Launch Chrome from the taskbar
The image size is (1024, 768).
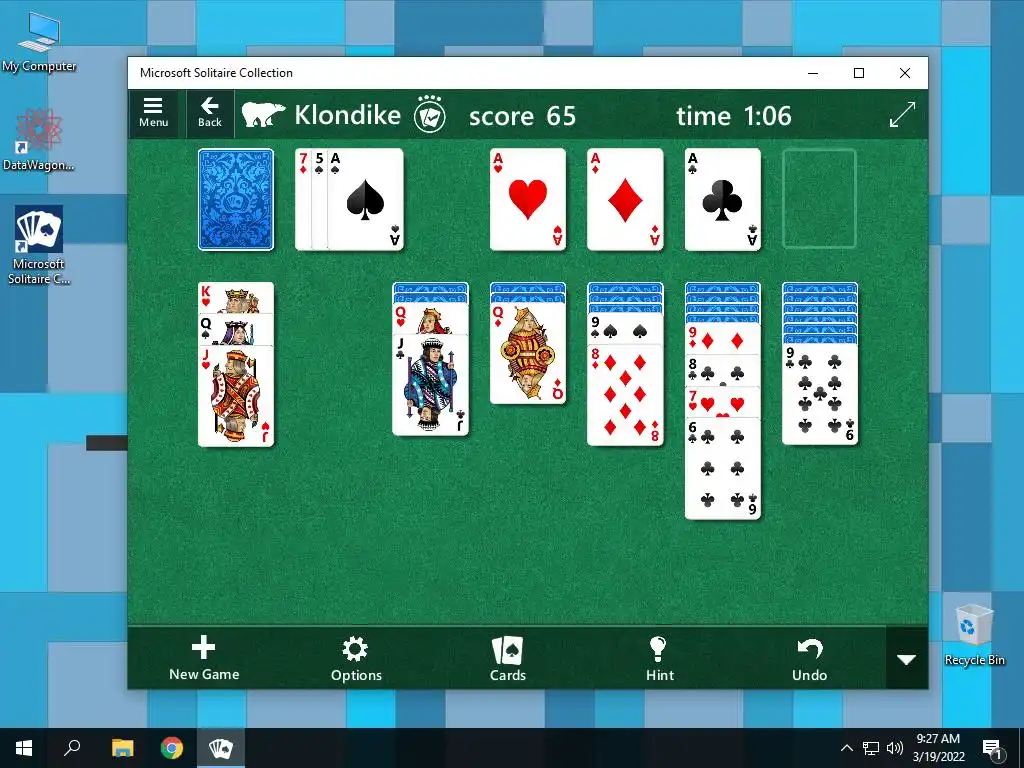172,748
